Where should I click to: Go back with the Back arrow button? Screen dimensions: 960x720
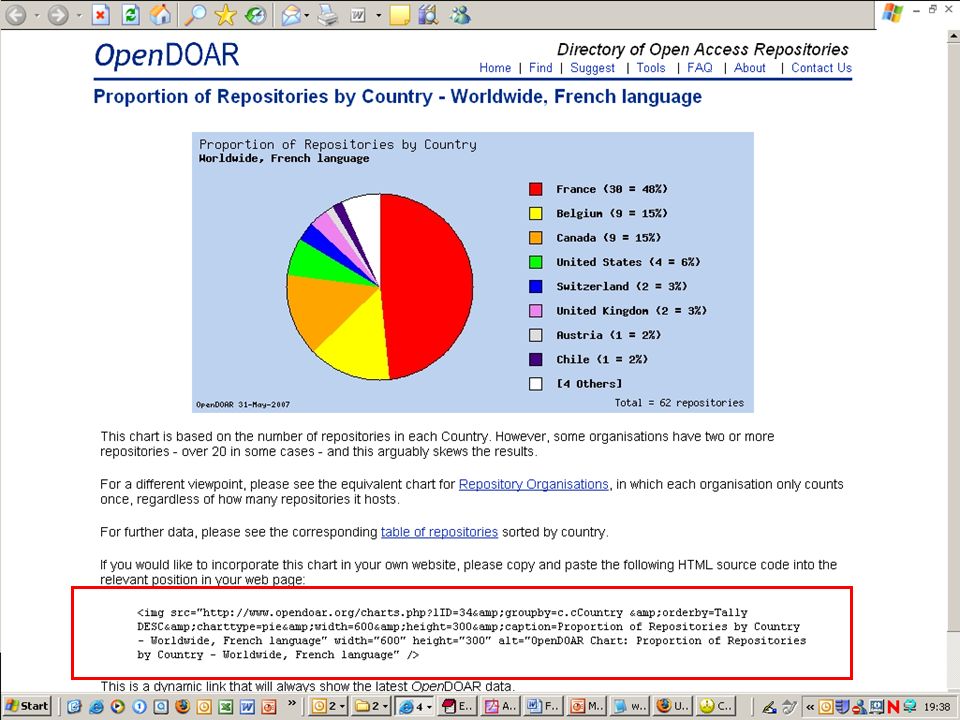(17, 15)
